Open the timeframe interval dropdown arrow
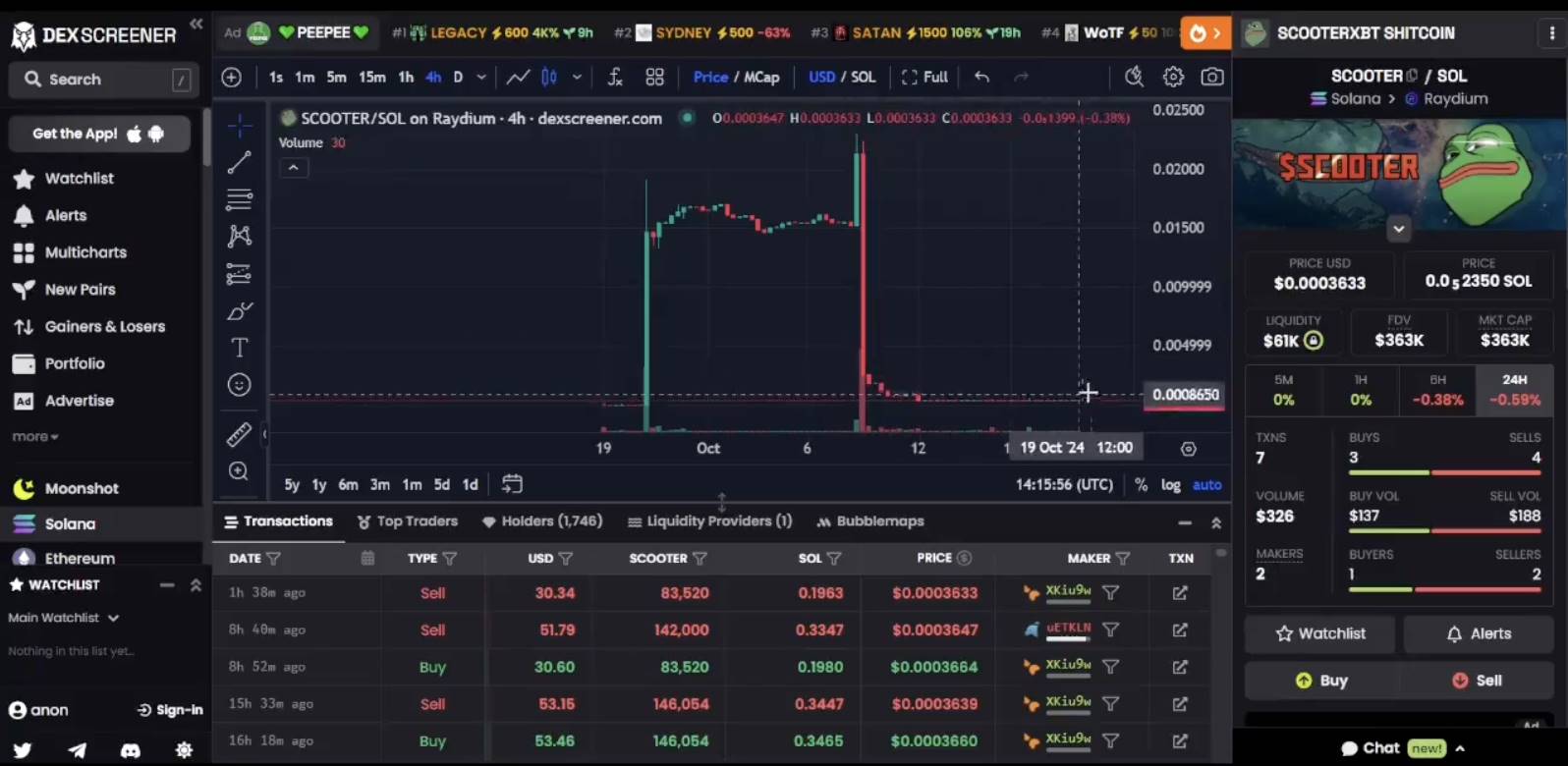 [x=481, y=77]
